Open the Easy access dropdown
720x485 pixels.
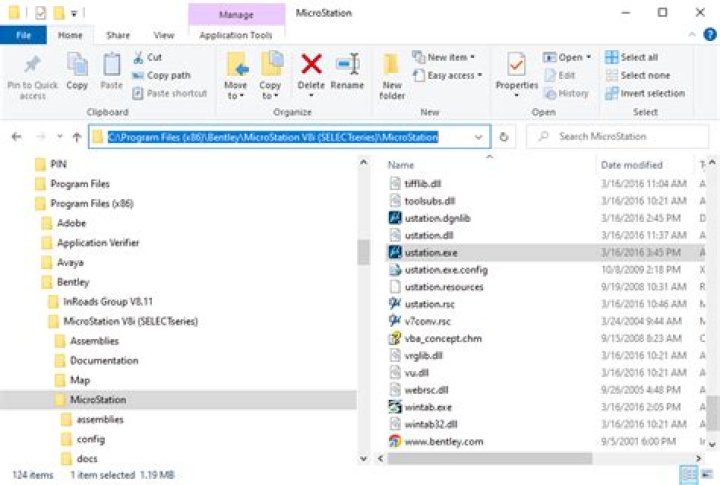[x=447, y=75]
